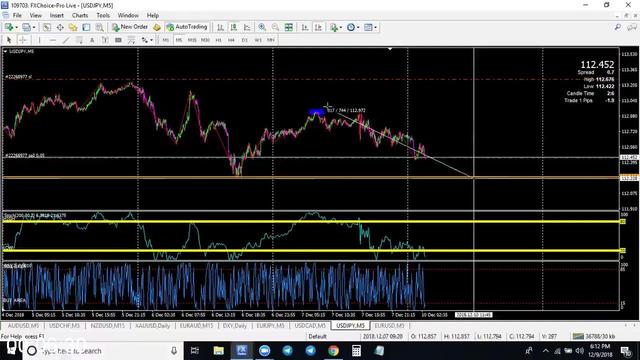Open the File menu

[17, 15]
